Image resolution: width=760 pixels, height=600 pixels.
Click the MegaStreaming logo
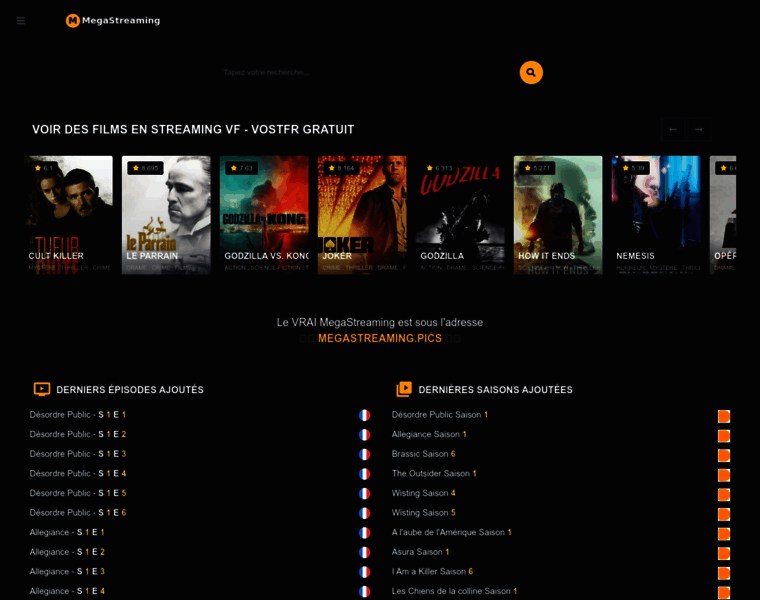click(113, 20)
